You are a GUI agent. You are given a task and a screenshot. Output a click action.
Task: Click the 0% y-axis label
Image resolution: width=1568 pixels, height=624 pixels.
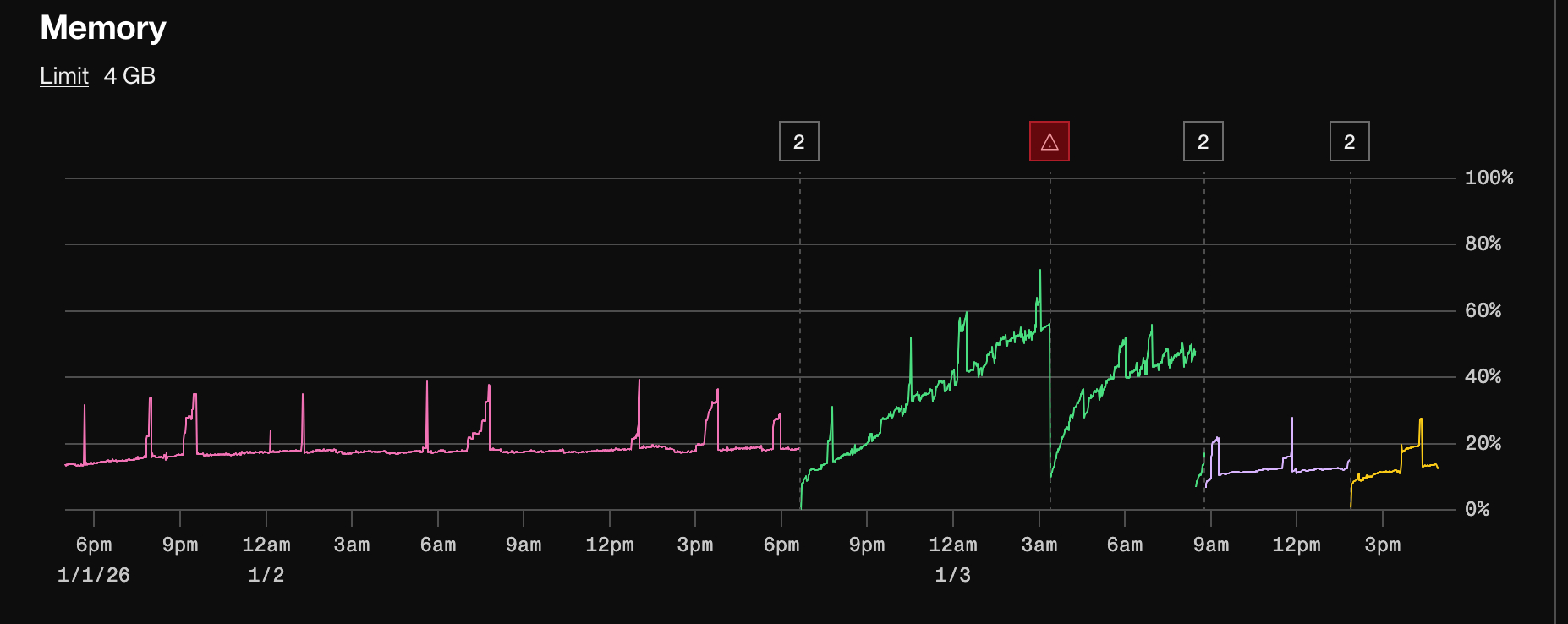[1477, 509]
